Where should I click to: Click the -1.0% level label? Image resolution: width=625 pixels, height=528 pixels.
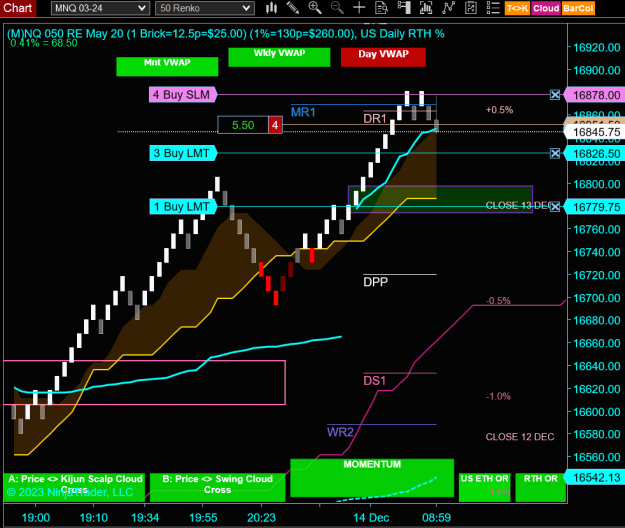click(498, 396)
